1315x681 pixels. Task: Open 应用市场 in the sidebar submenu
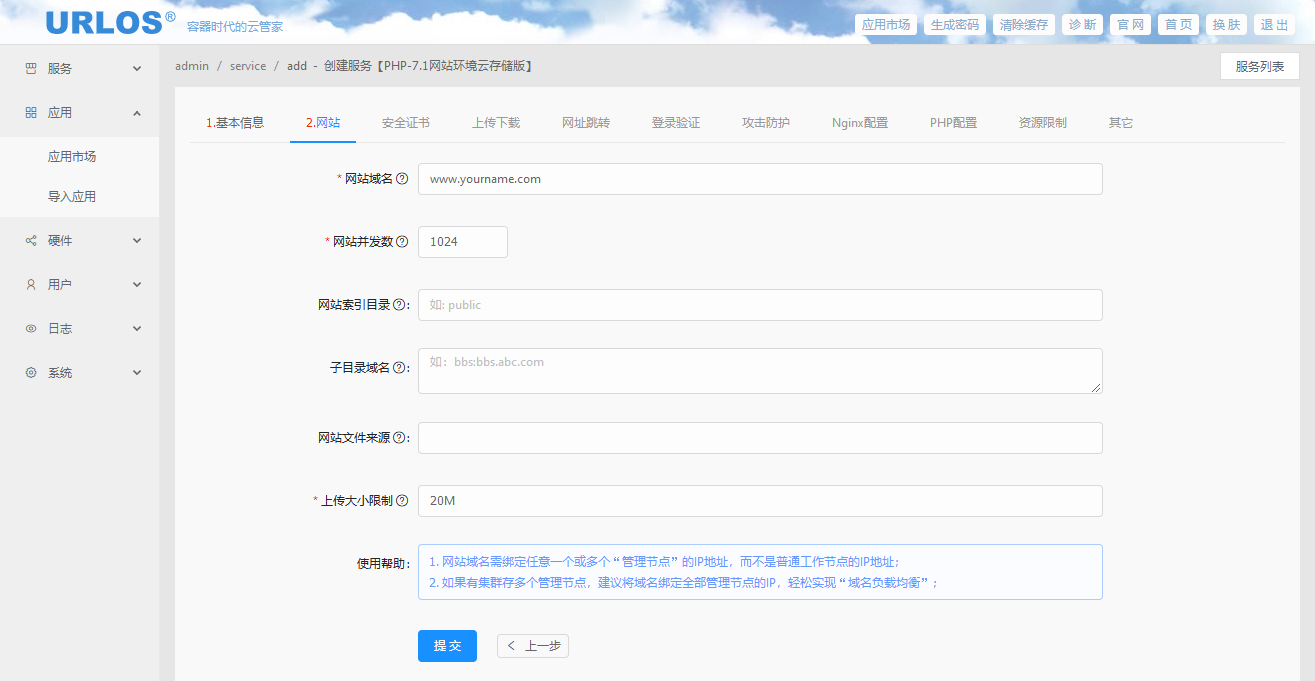click(72, 157)
